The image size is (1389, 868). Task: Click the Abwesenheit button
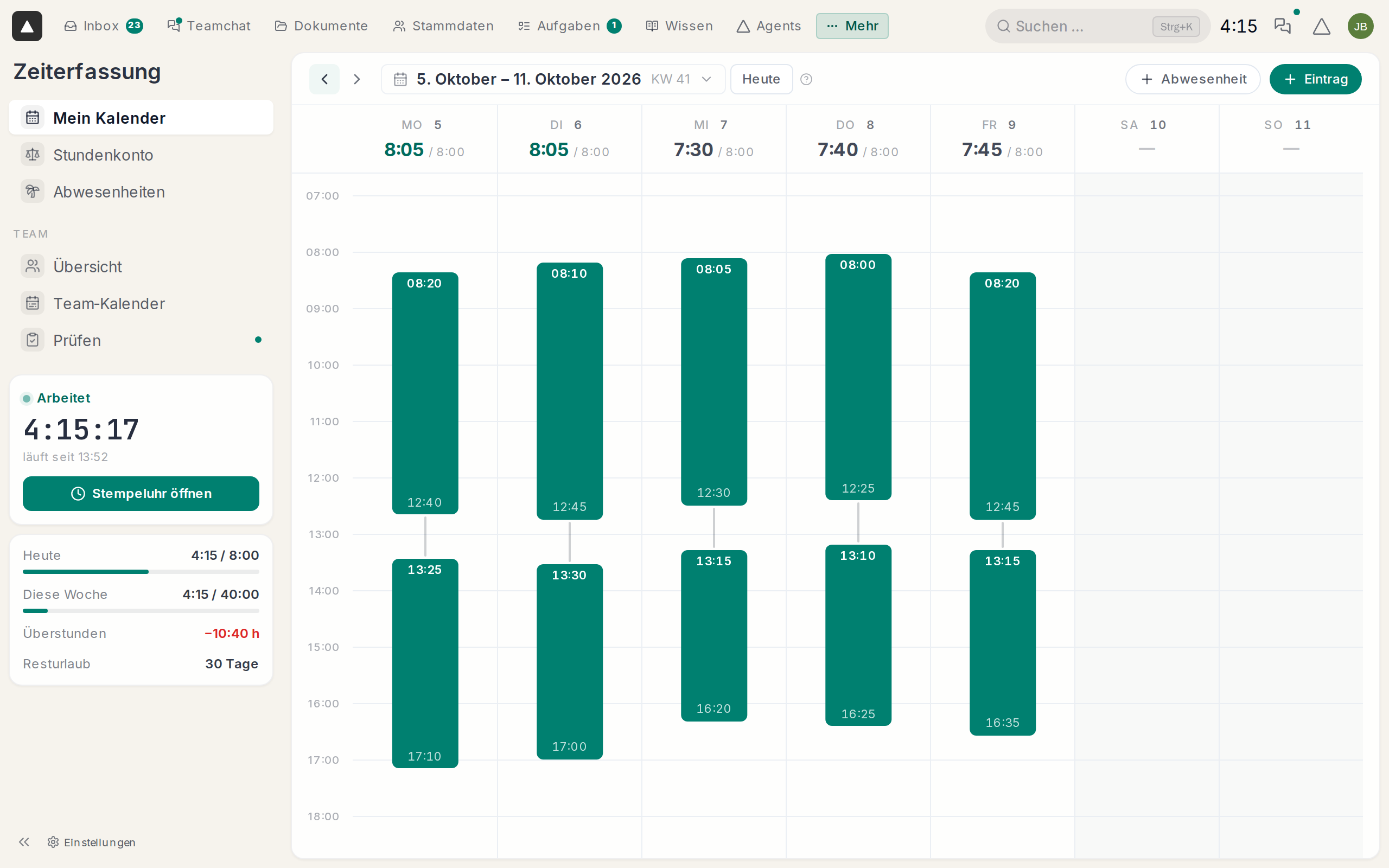point(1193,79)
